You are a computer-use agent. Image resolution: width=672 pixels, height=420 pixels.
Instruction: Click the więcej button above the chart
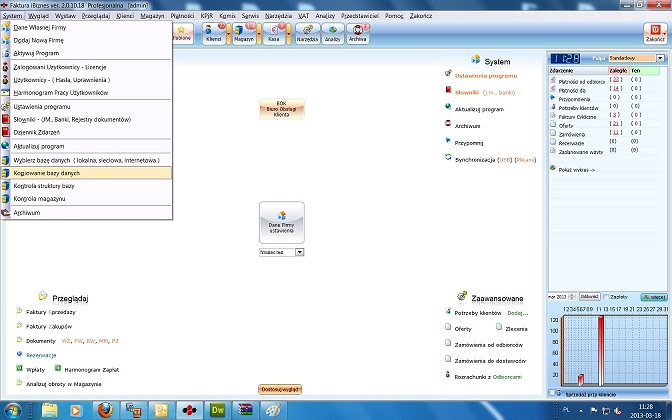pyautogui.click(x=654, y=297)
